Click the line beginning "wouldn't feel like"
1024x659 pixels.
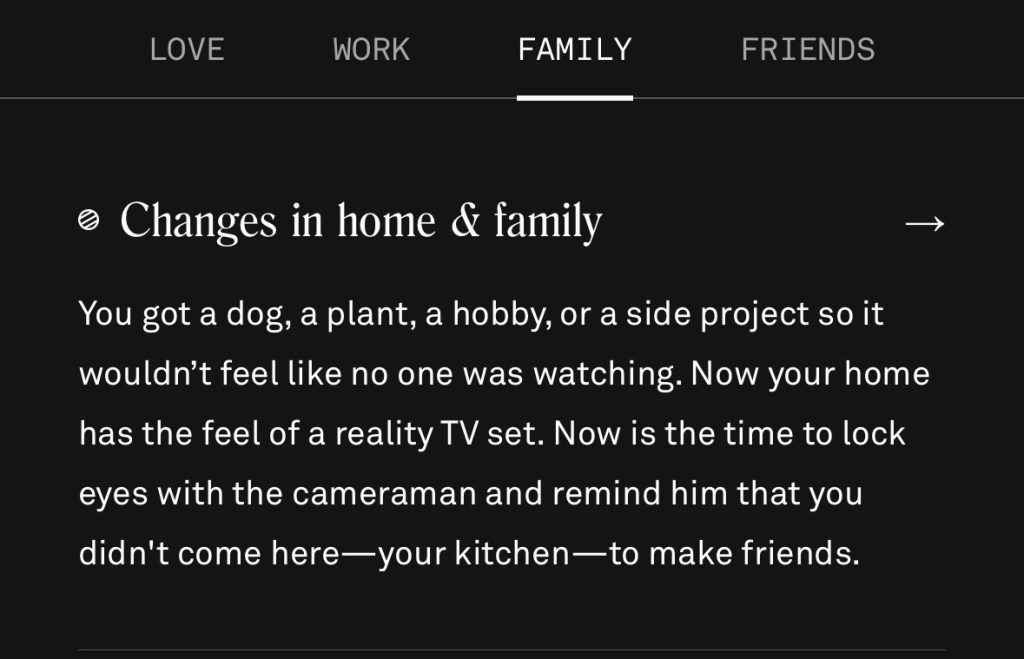pyautogui.click(x=503, y=374)
